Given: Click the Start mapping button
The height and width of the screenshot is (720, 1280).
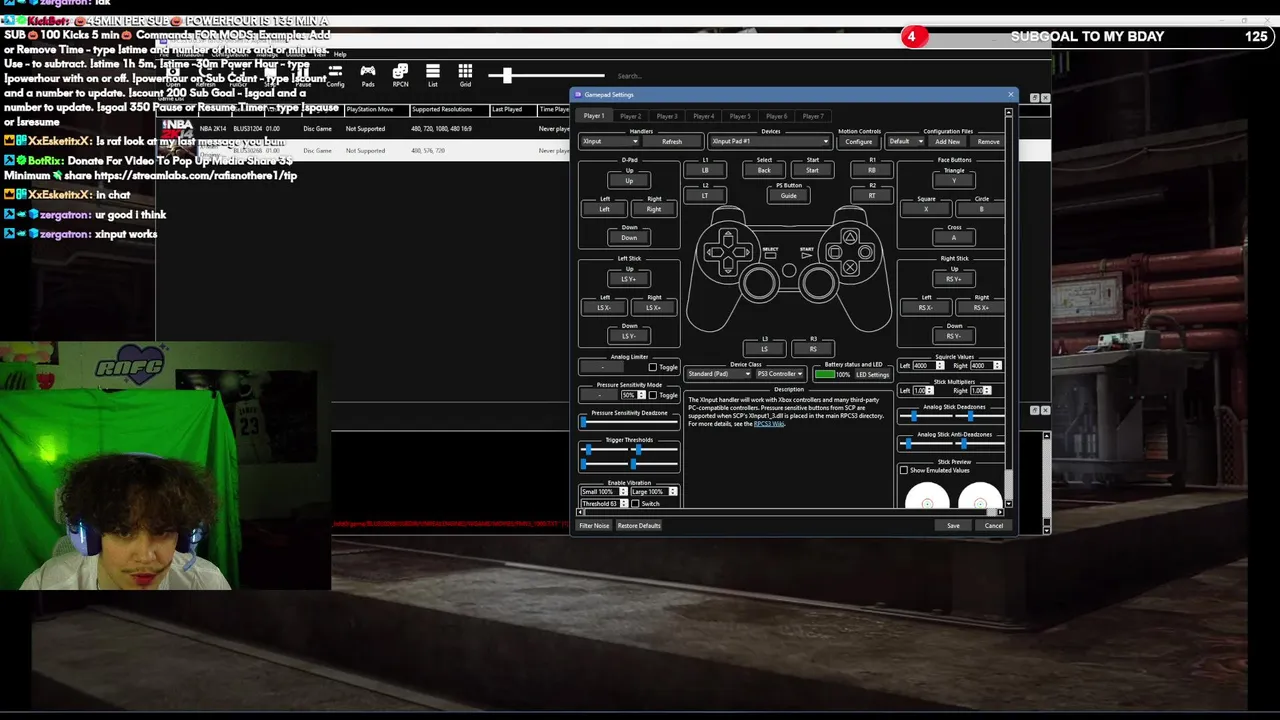Looking at the screenshot, I should (812, 170).
